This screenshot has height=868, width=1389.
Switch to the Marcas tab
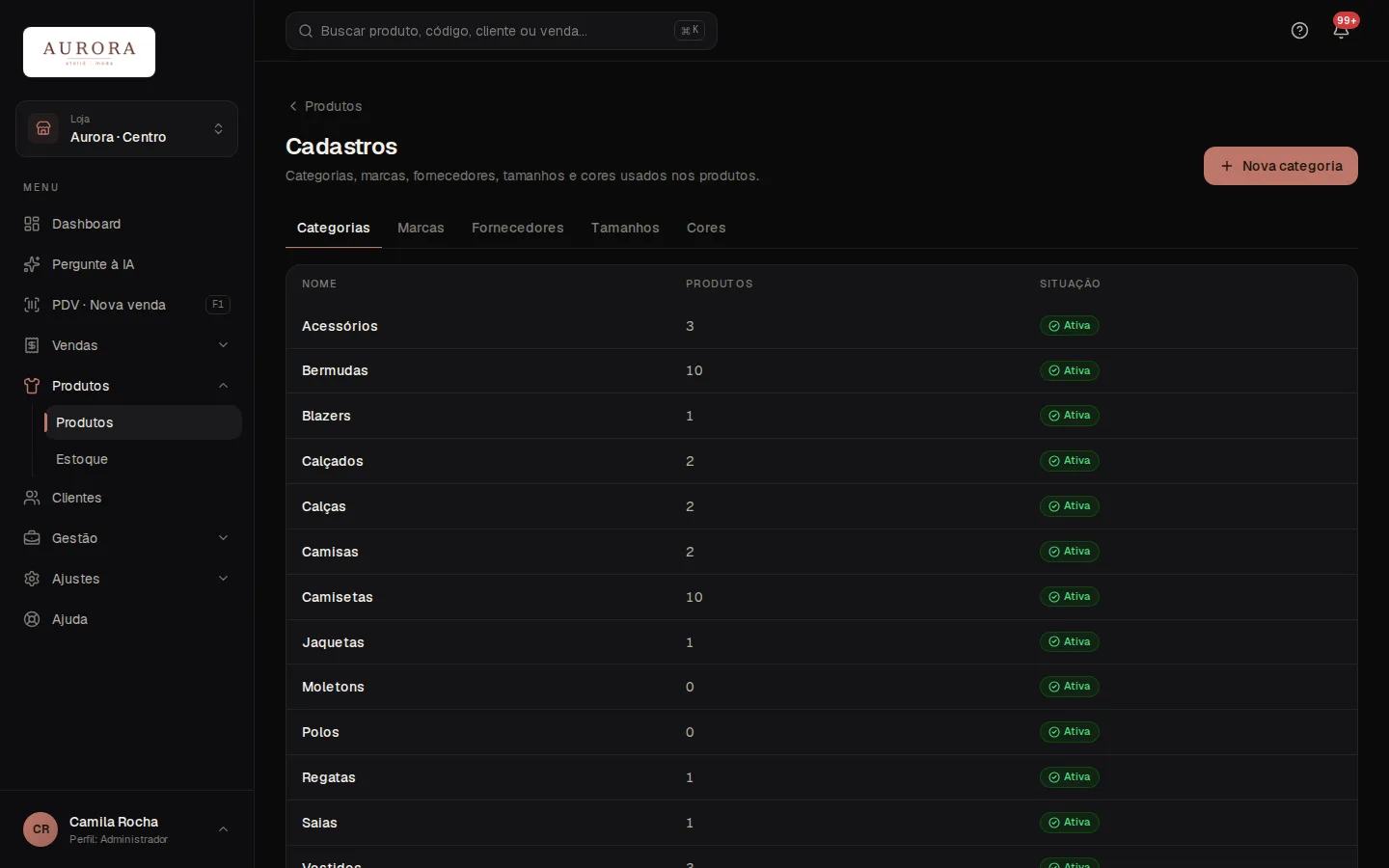click(x=421, y=228)
